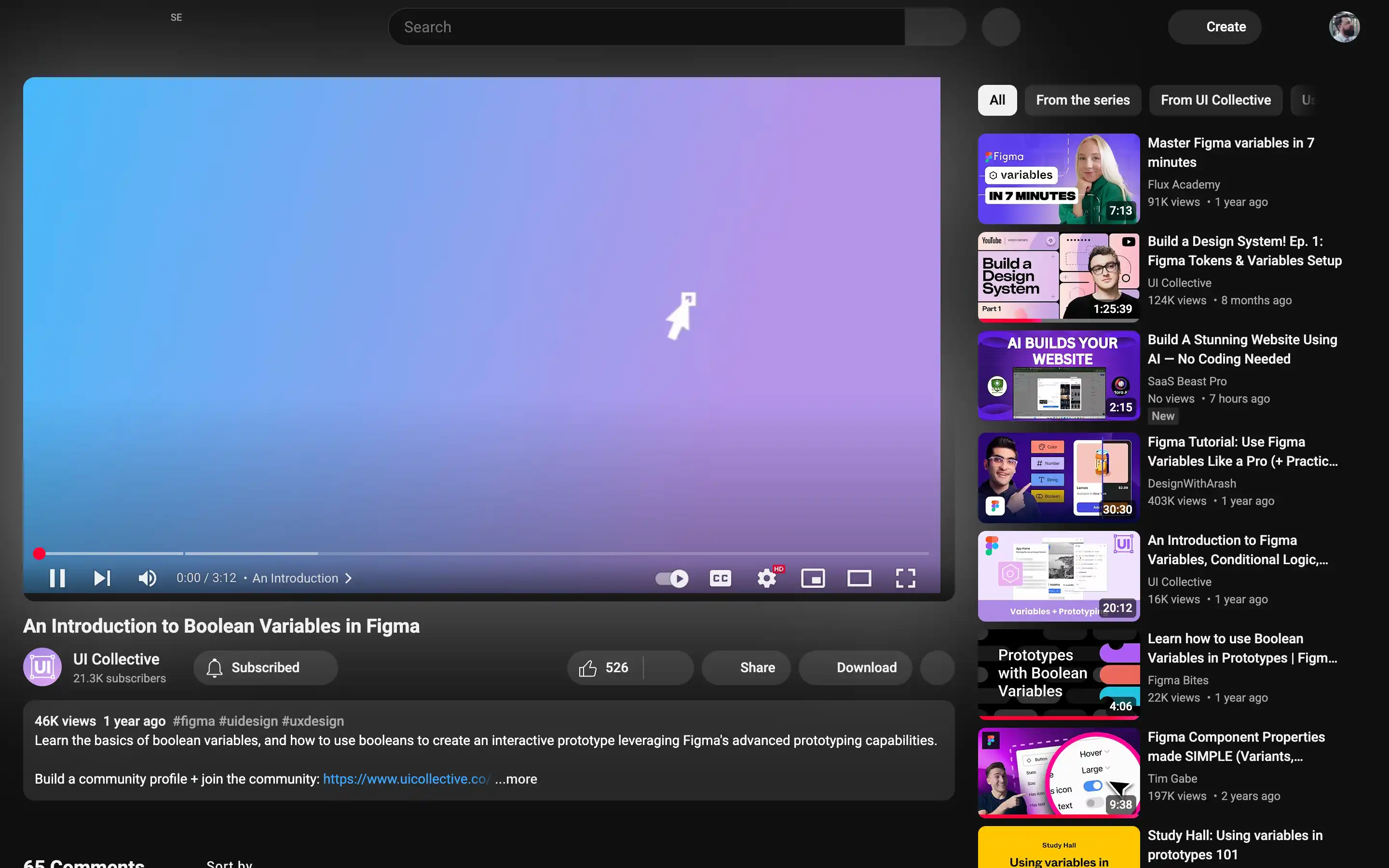Enable miniplayer mode
Screen dimensions: 1389x868
tap(813, 578)
